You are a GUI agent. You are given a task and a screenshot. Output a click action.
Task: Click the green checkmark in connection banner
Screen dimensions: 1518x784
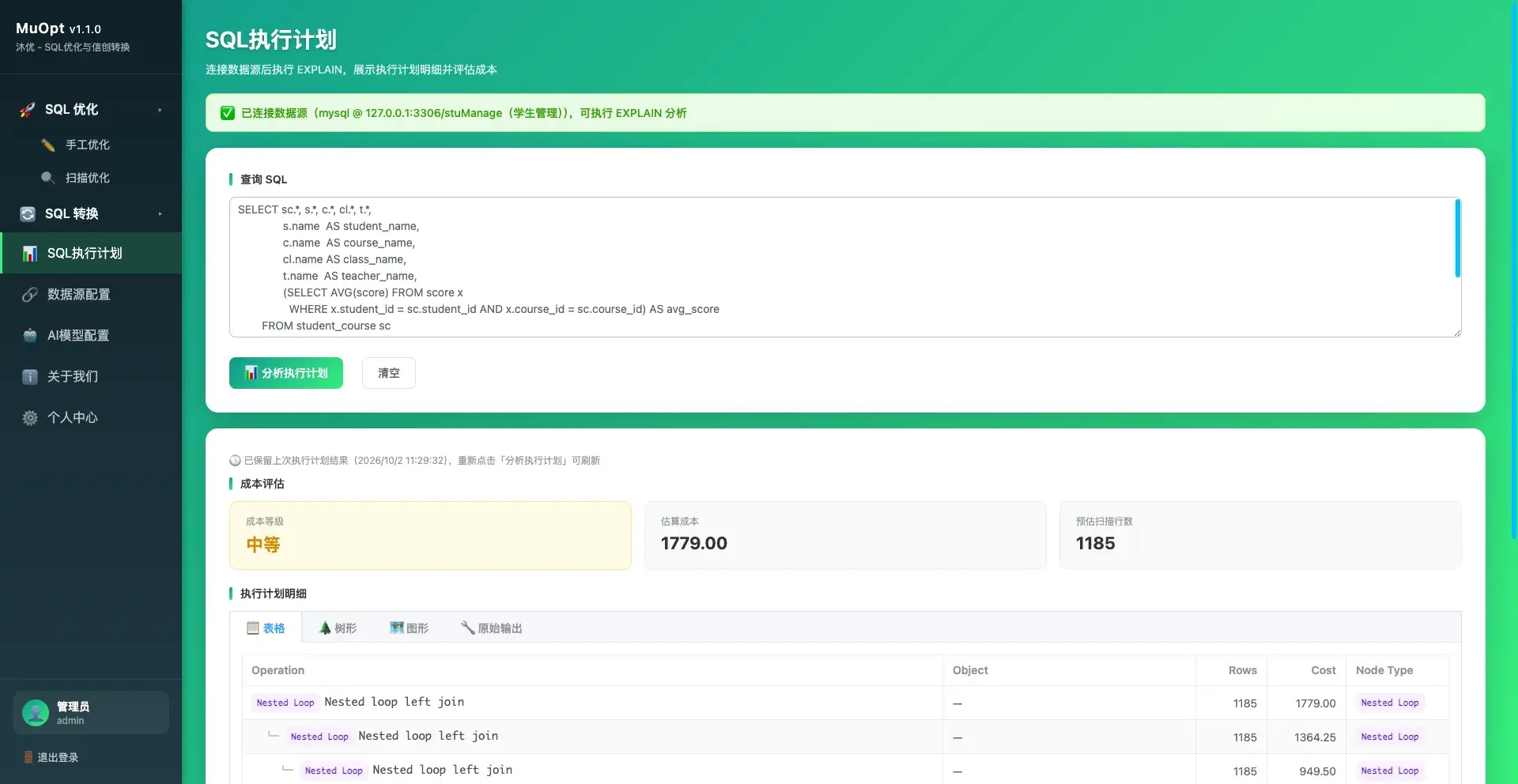(x=228, y=113)
